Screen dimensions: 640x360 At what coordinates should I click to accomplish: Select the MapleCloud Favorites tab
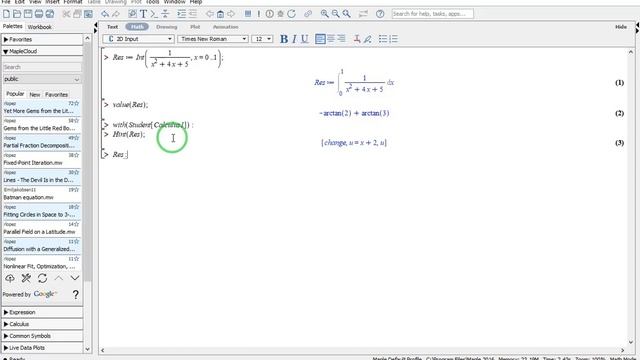click(x=56, y=95)
